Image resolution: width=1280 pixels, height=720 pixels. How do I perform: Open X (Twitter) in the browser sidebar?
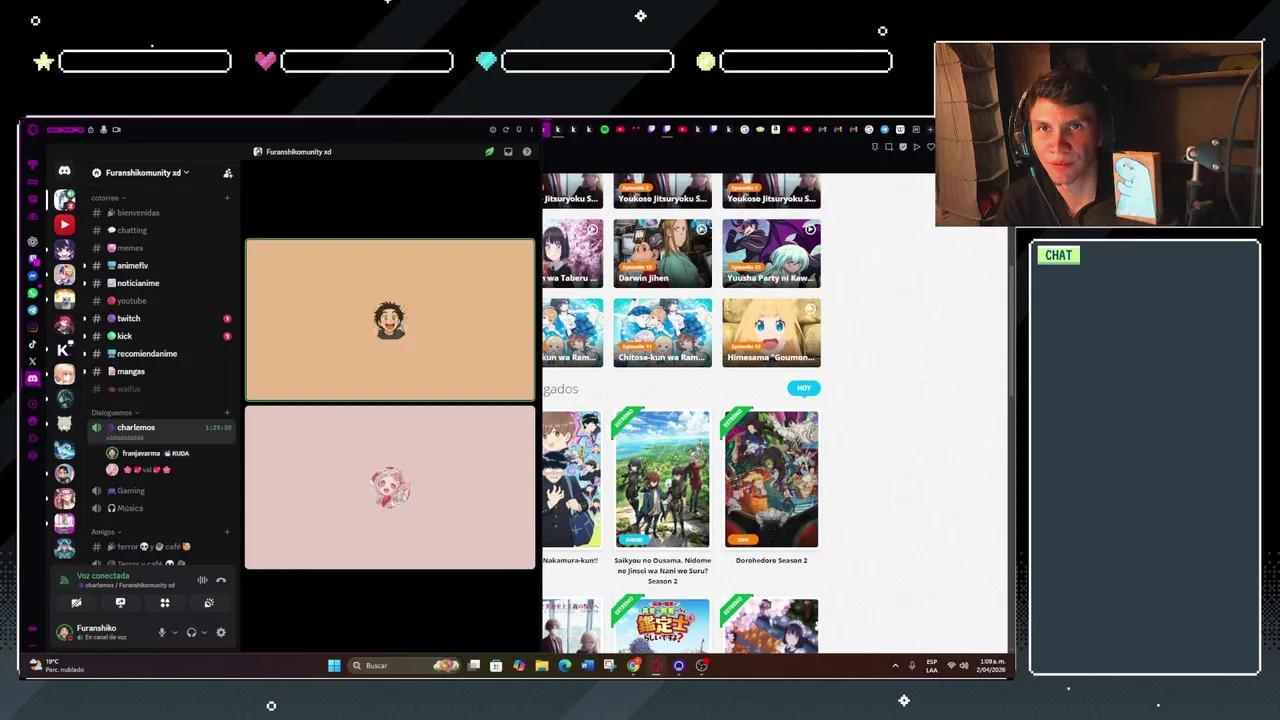[x=33, y=361]
